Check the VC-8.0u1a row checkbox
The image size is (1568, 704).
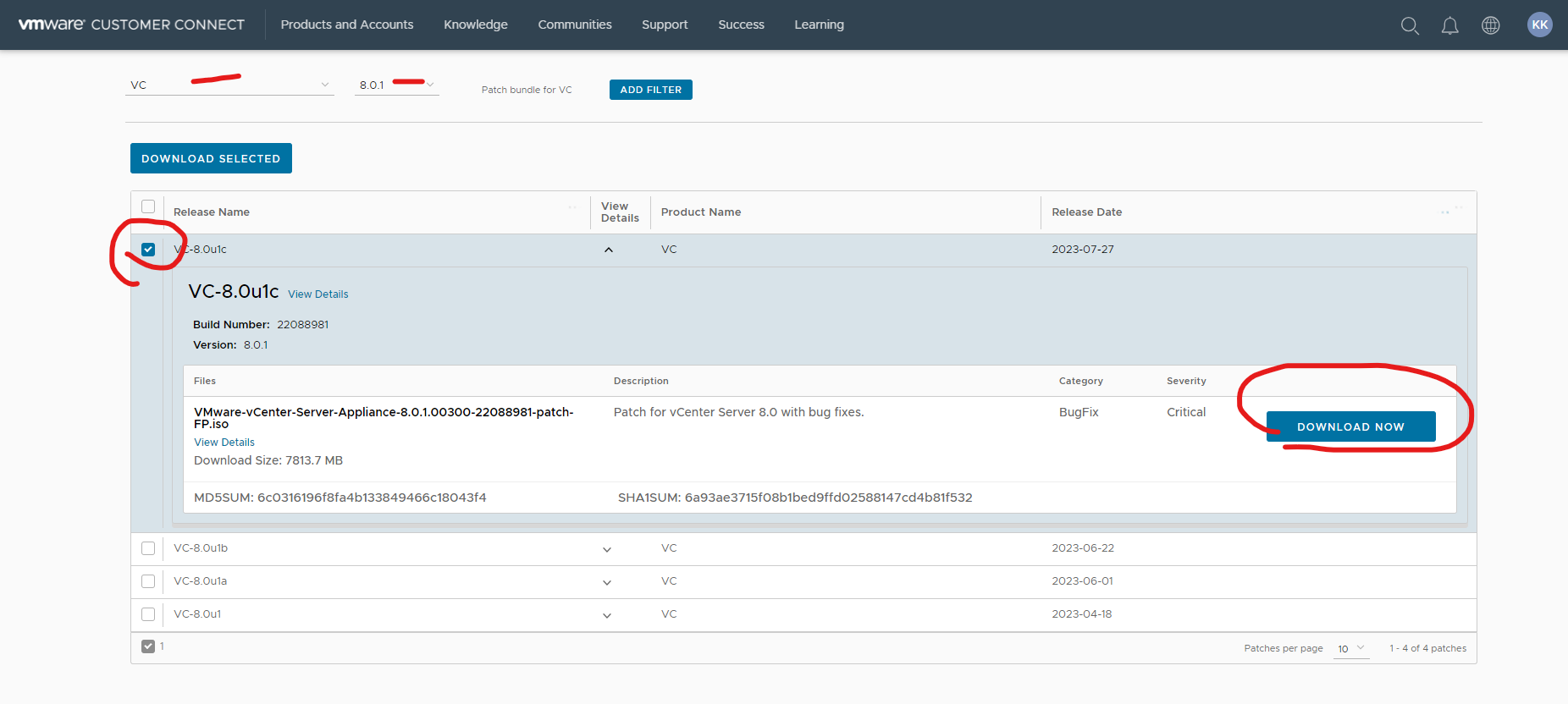coord(148,581)
